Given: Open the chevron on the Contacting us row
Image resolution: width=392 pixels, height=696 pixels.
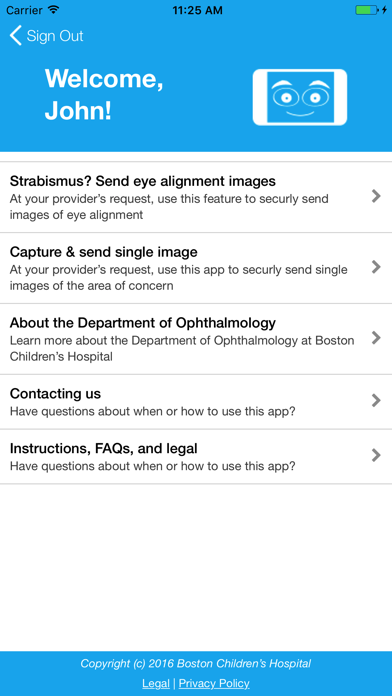Looking at the screenshot, I should pos(376,400).
